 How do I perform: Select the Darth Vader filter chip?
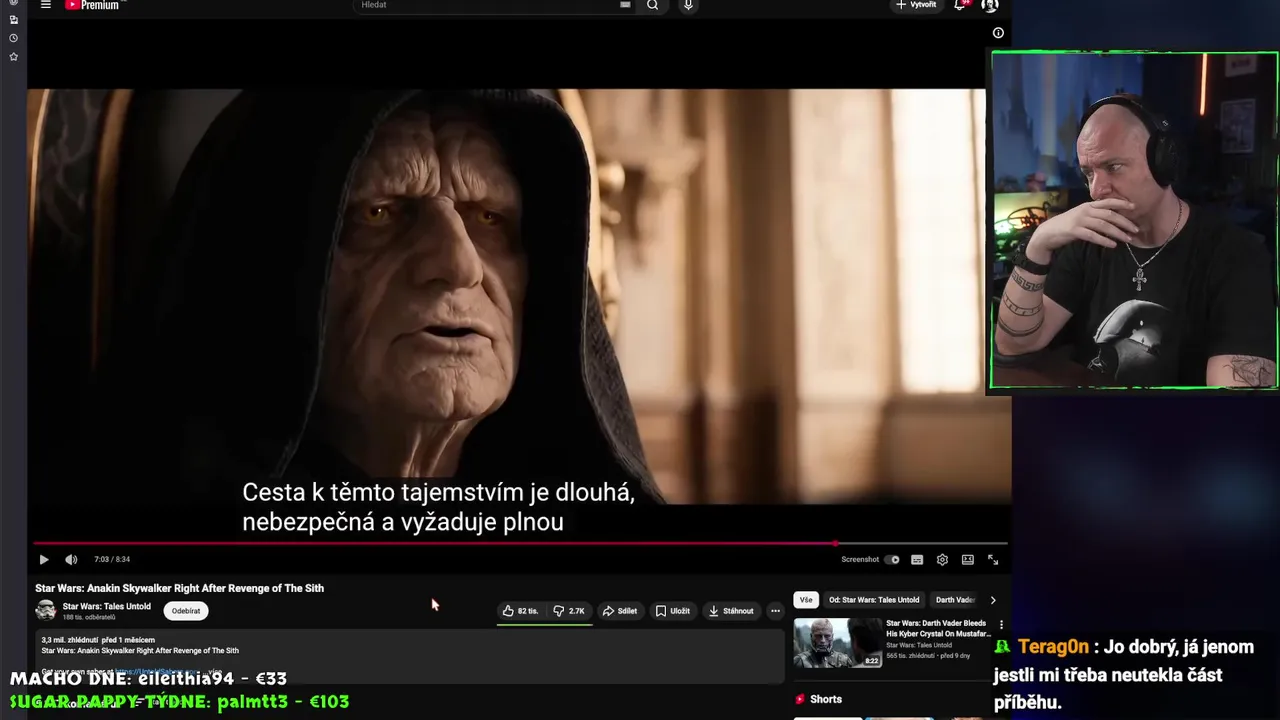click(955, 600)
